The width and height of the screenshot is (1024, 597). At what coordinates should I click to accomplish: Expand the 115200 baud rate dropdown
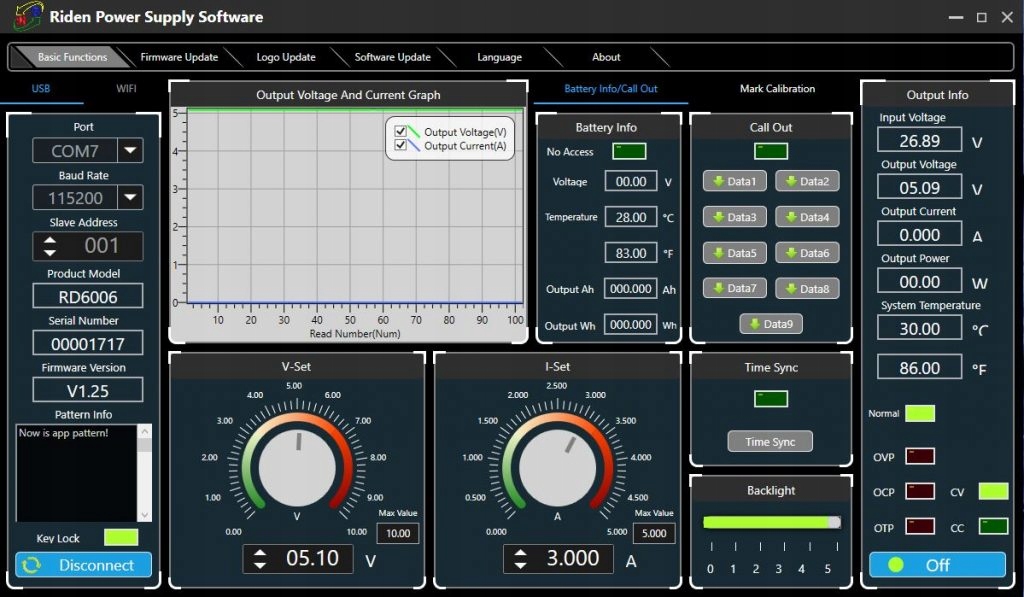130,198
